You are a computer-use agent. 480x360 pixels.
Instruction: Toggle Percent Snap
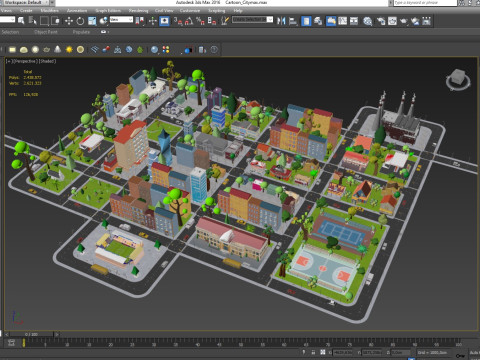200,21
